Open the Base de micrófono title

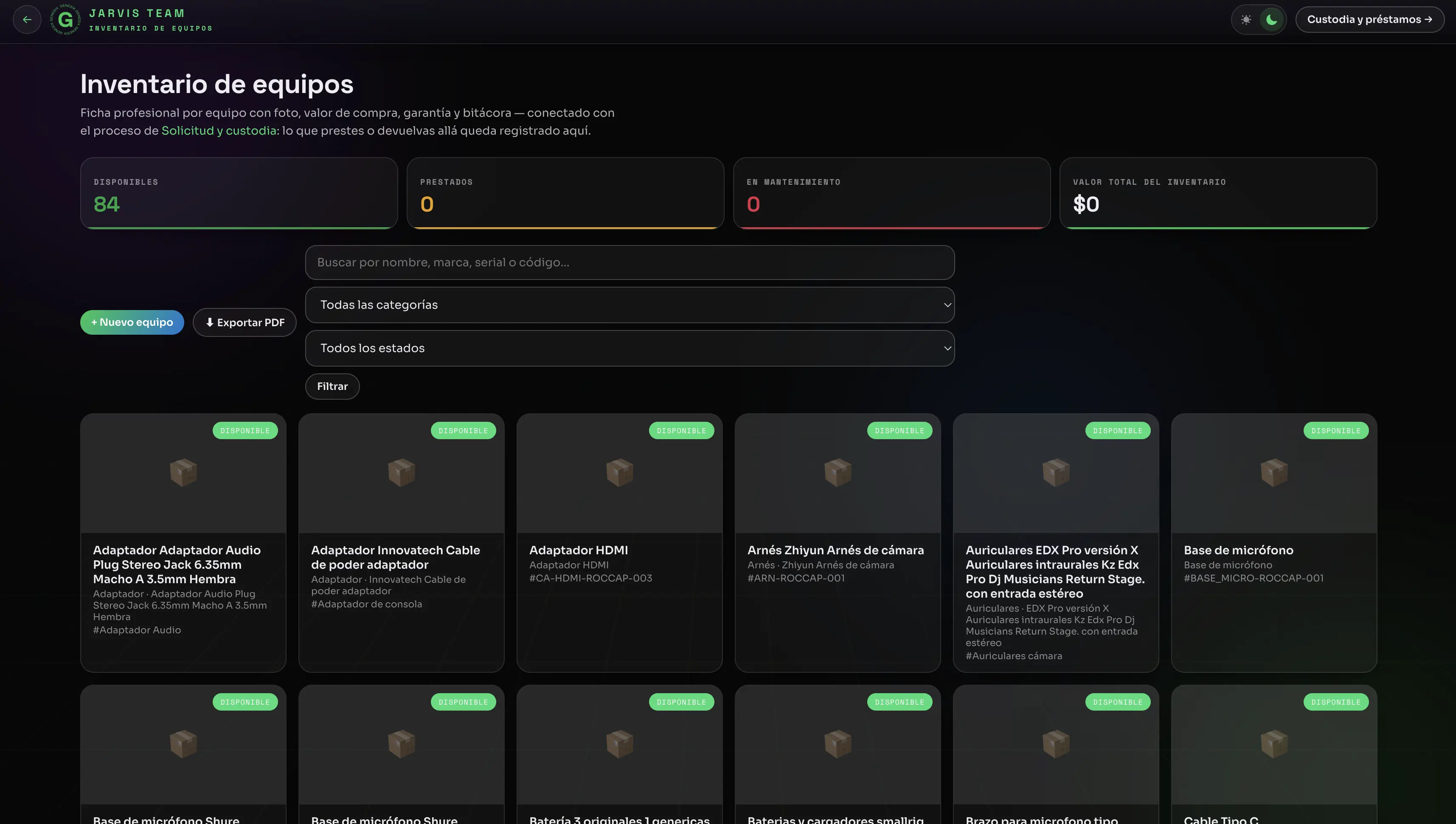click(x=1239, y=550)
